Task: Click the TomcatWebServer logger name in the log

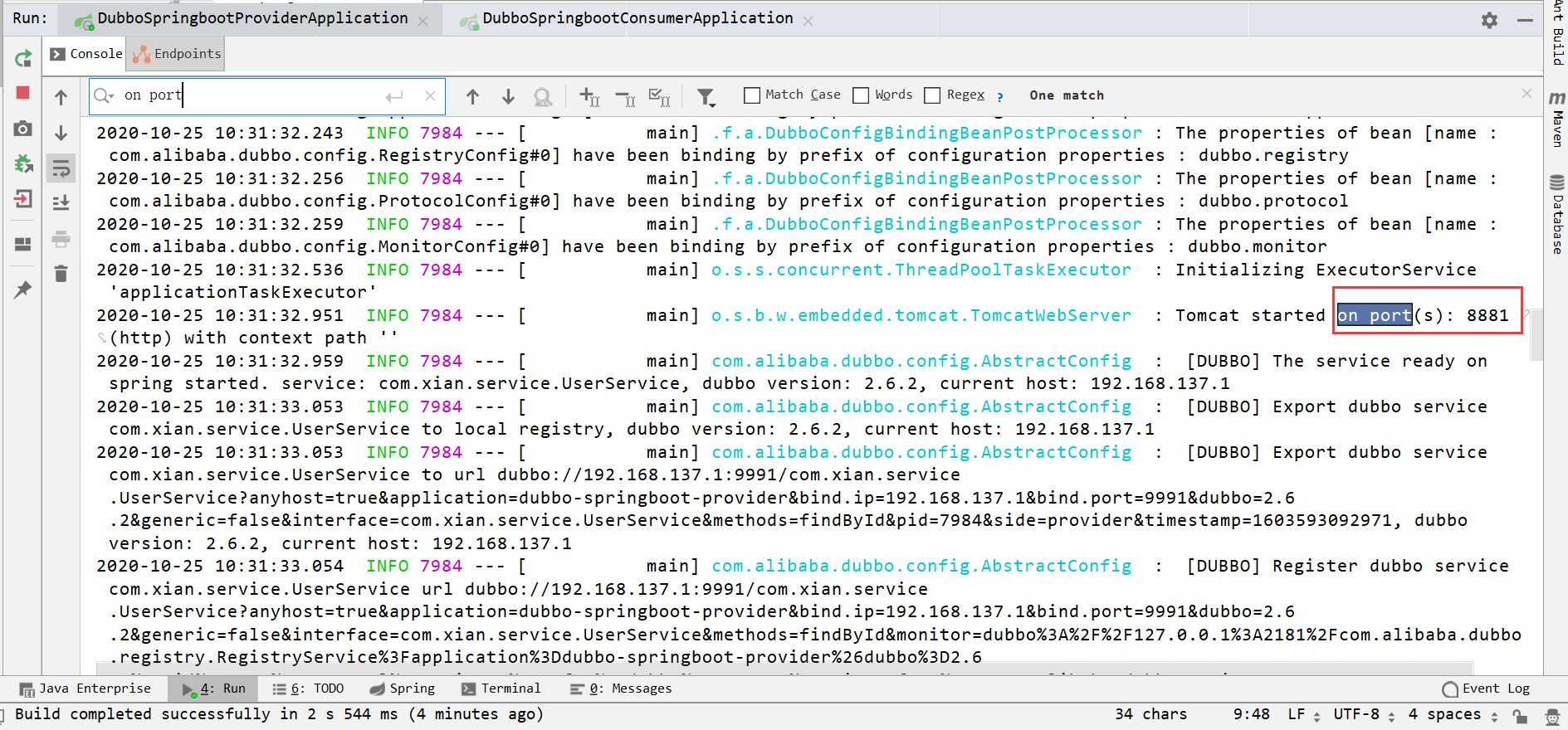Action: [921, 315]
